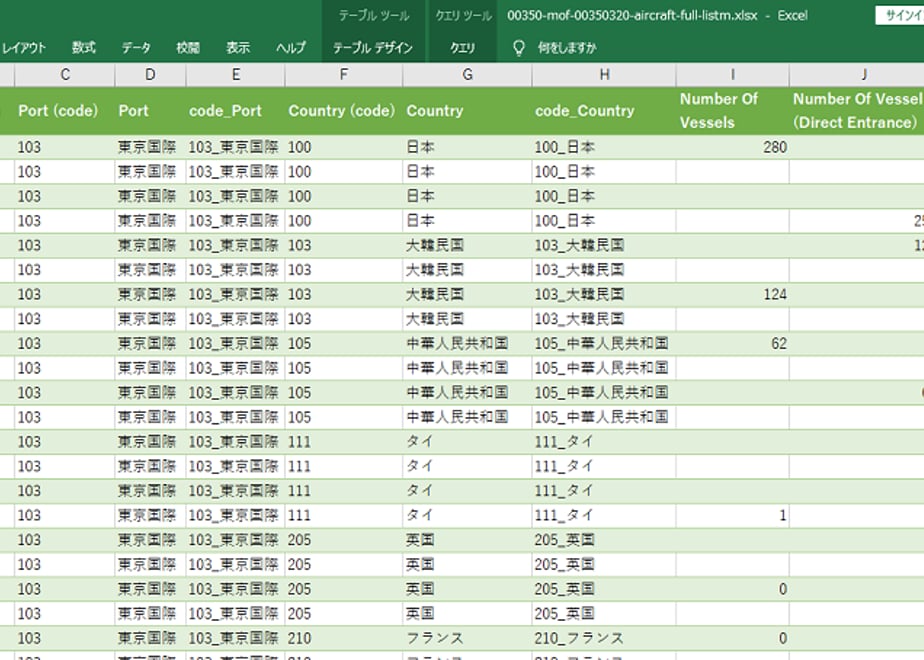This screenshot has height=660, width=924.
Task: Select the 表示 ribbon tab
Action: 238,48
